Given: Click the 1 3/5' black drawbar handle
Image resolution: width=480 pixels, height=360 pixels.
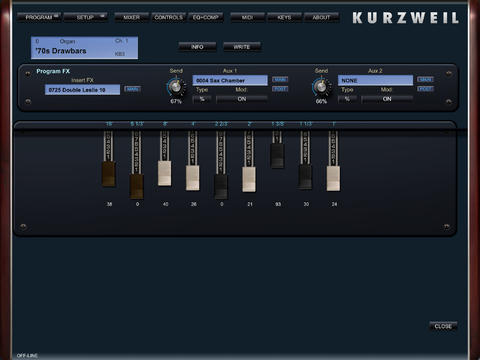Looking at the screenshot, I should (277, 156).
